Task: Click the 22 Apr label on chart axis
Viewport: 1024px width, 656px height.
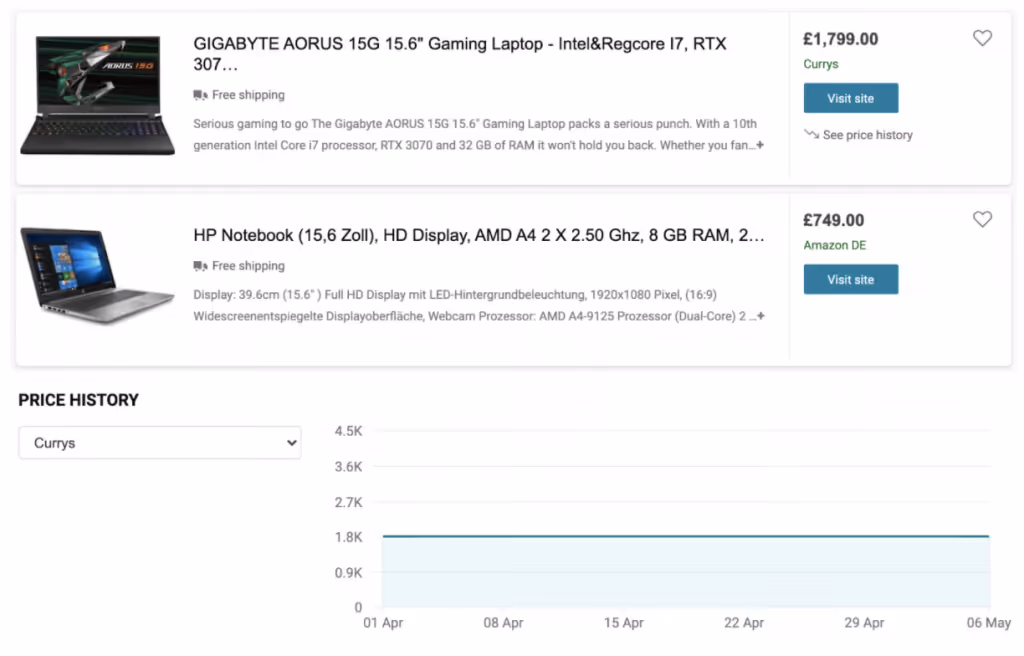Action: tap(744, 623)
